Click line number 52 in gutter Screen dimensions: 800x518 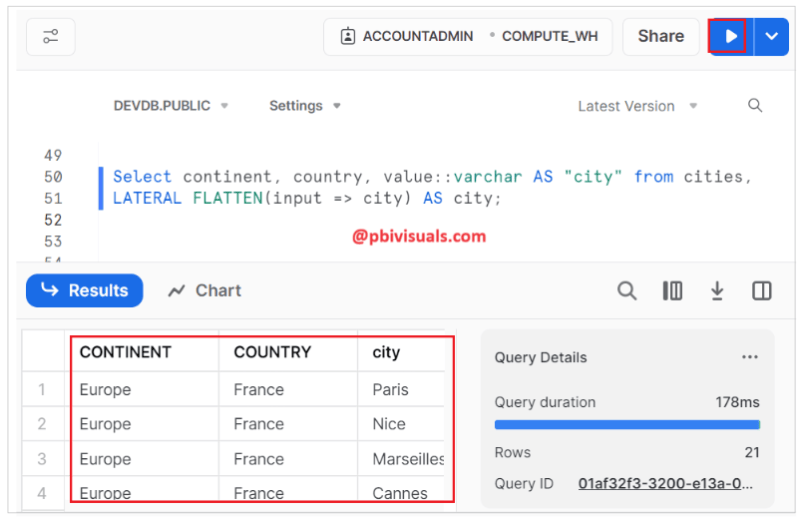53,220
